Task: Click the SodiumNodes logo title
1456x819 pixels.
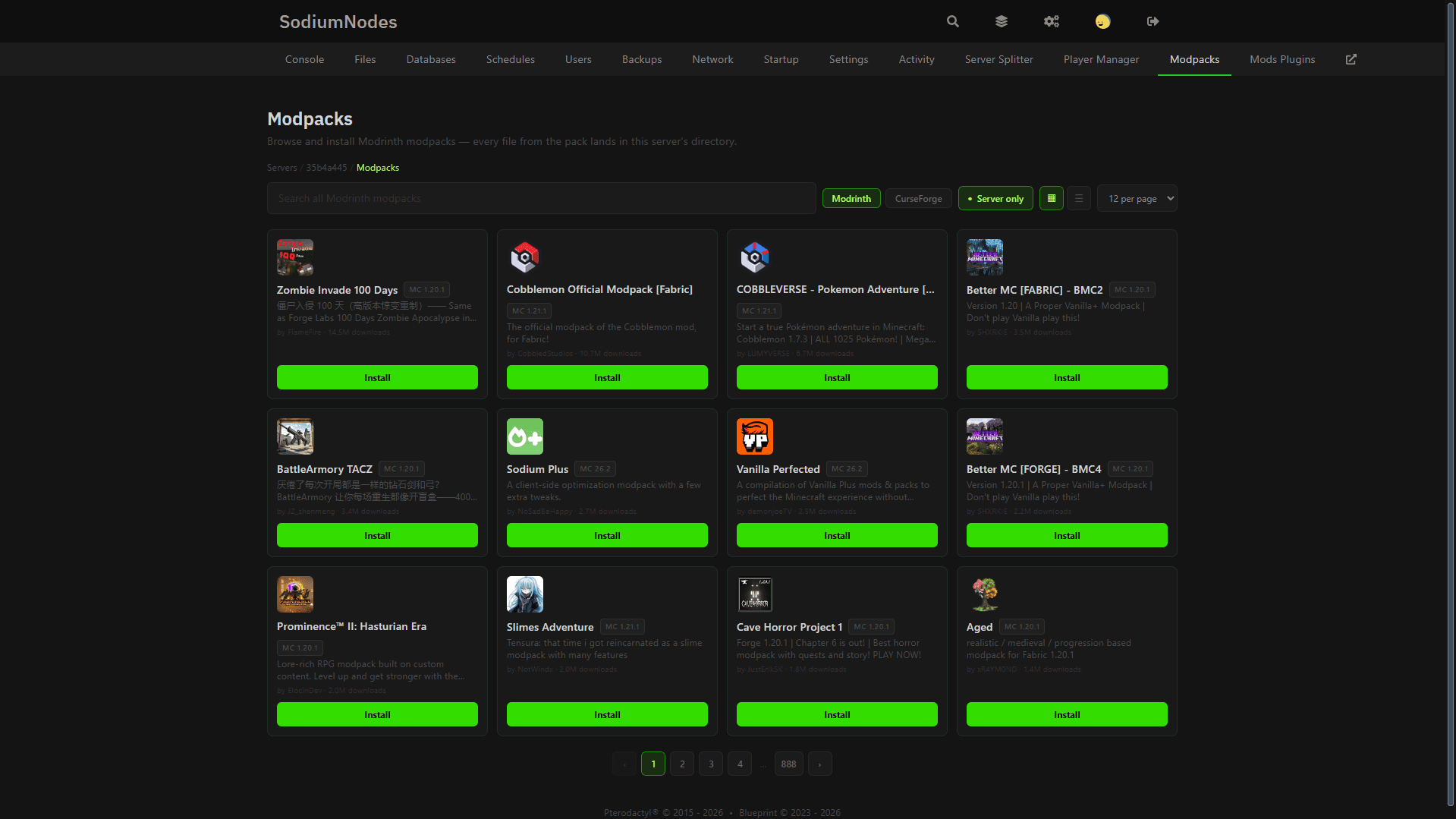Action: (338, 21)
